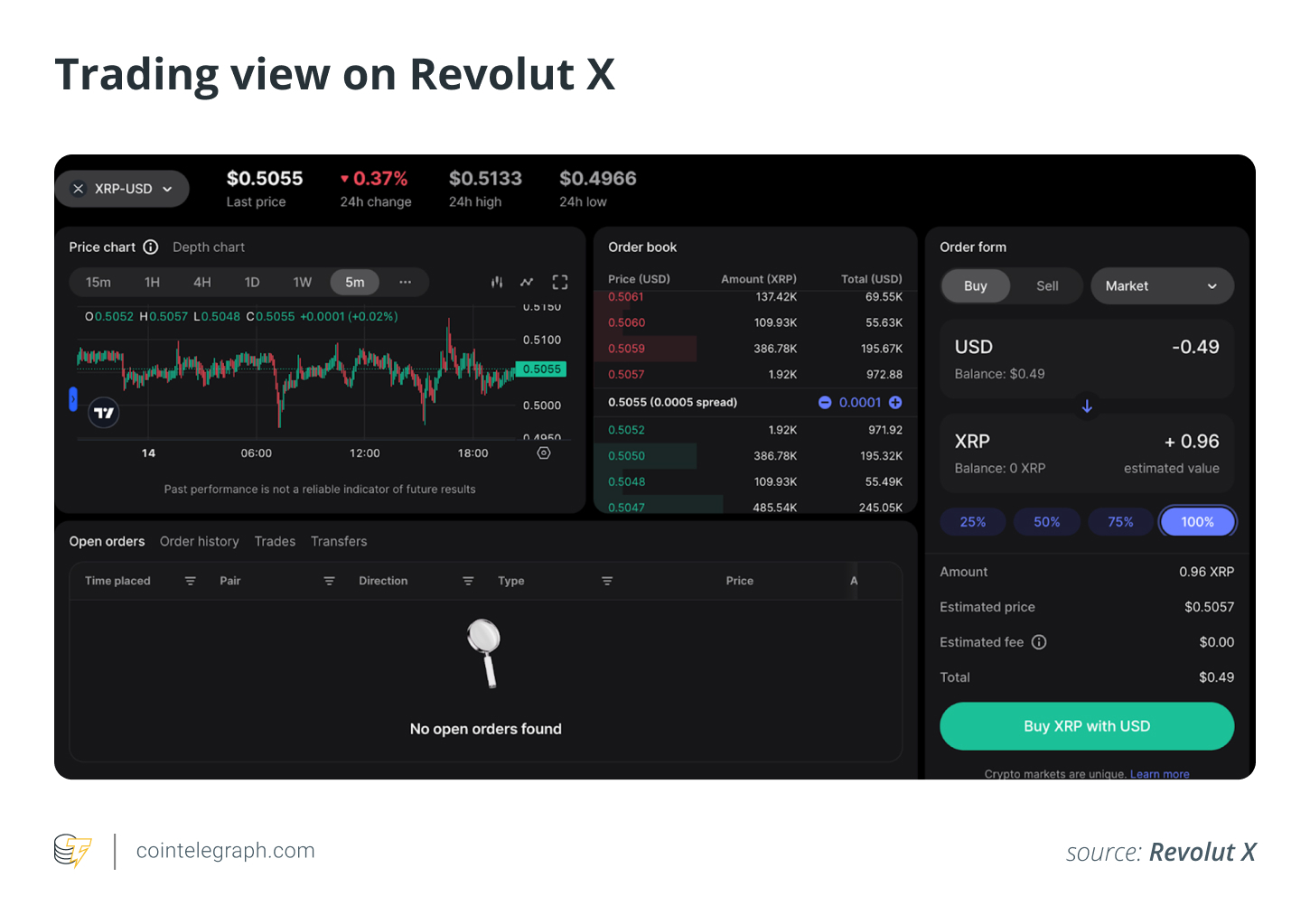The width and height of the screenshot is (1310, 924).
Task: Switch to the Depth chart tab
Action: pyautogui.click(x=209, y=247)
